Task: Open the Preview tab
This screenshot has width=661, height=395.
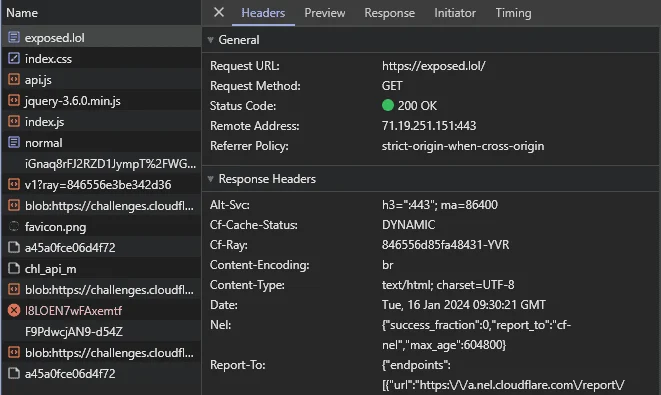Action: pos(325,13)
